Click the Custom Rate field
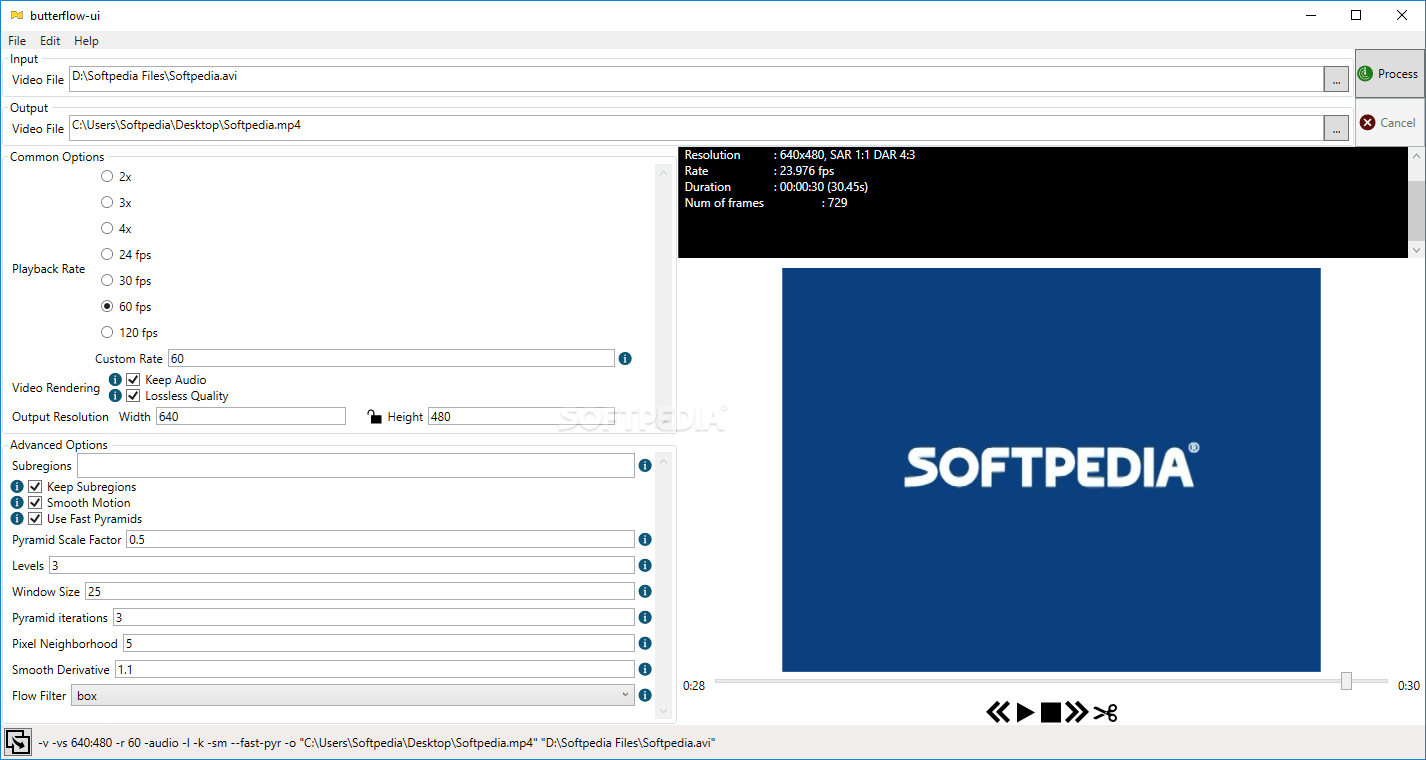The height and width of the screenshot is (760, 1426). [x=391, y=358]
